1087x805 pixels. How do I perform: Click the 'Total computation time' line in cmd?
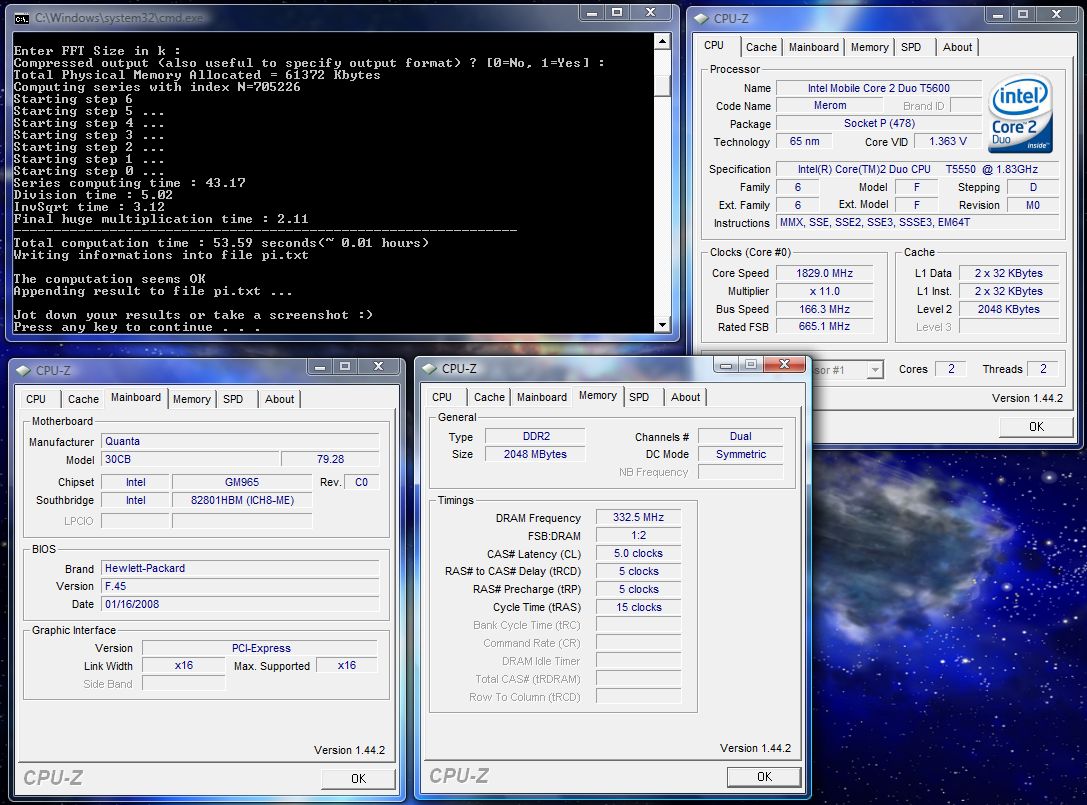[221, 243]
